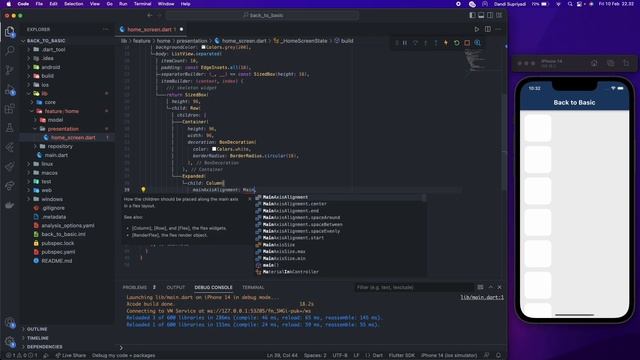
Task: Open Run and Debug view
Action: click(x=10, y=89)
